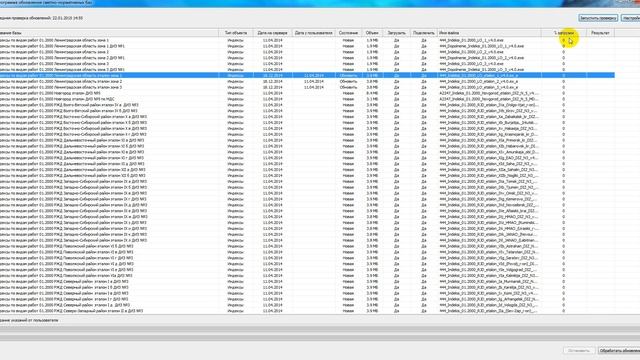Click the '3.1 МБ' size cell

[x=372, y=99]
